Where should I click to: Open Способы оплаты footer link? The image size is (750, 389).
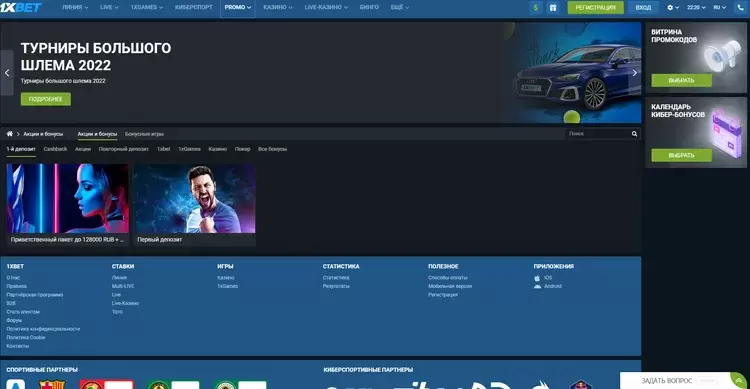(448, 278)
